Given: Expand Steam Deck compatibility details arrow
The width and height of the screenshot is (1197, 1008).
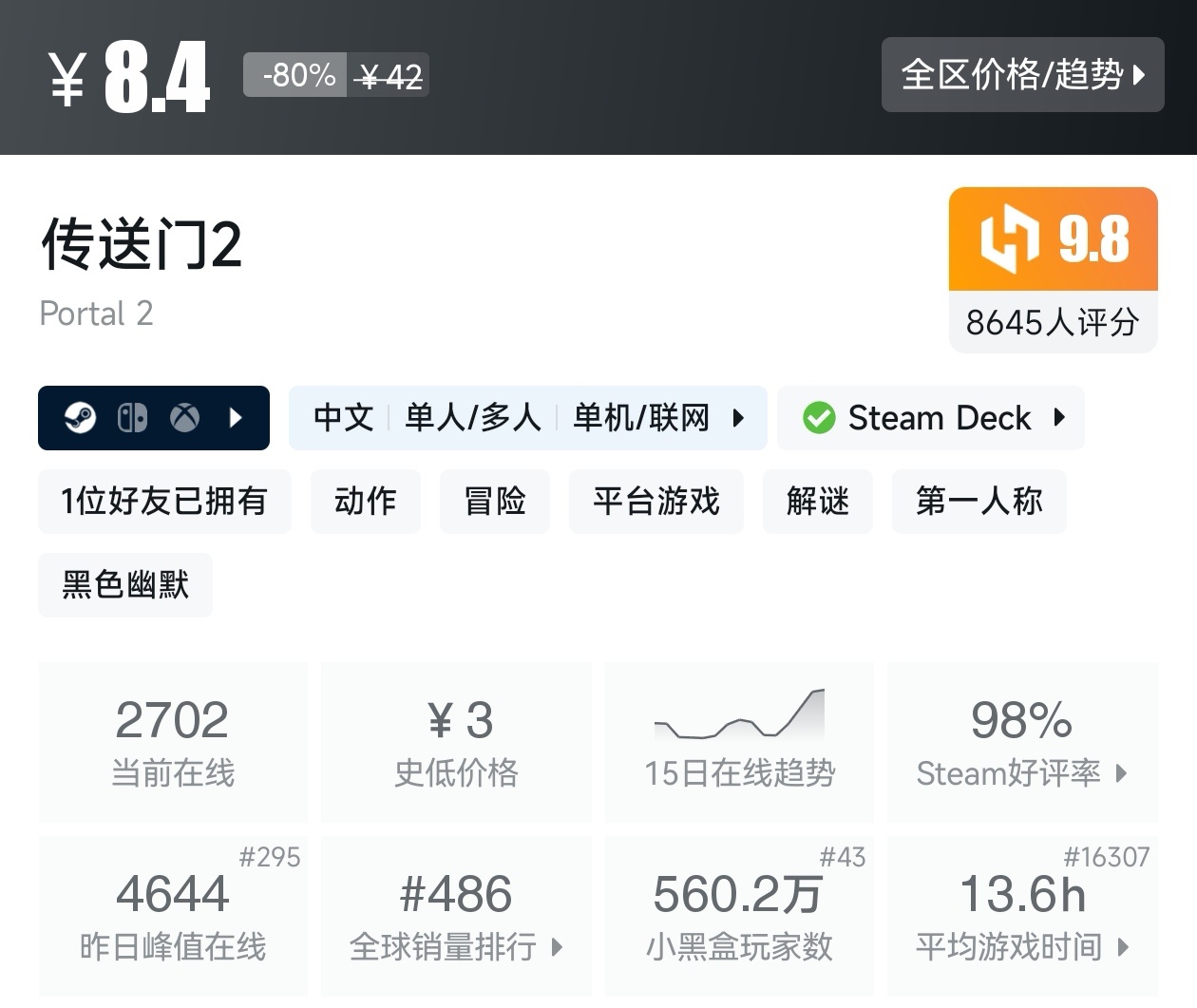Looking at the screenshot, I should click(1059, 418).
